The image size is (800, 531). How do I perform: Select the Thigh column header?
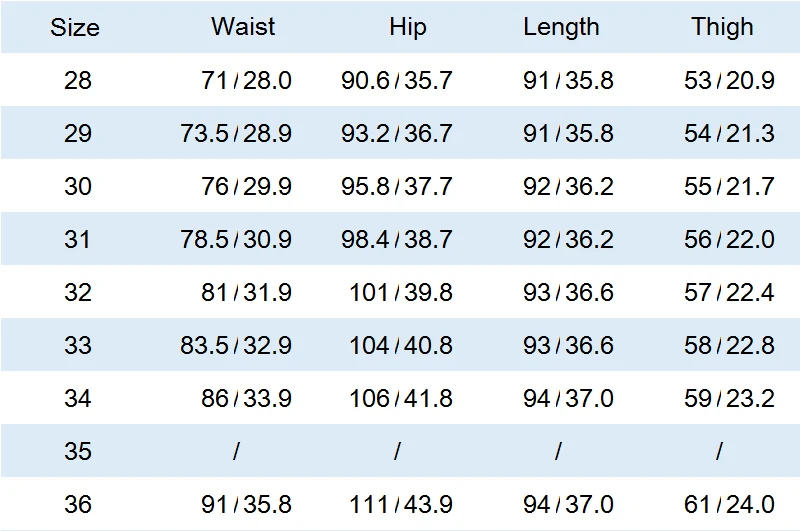coord(722,27)
